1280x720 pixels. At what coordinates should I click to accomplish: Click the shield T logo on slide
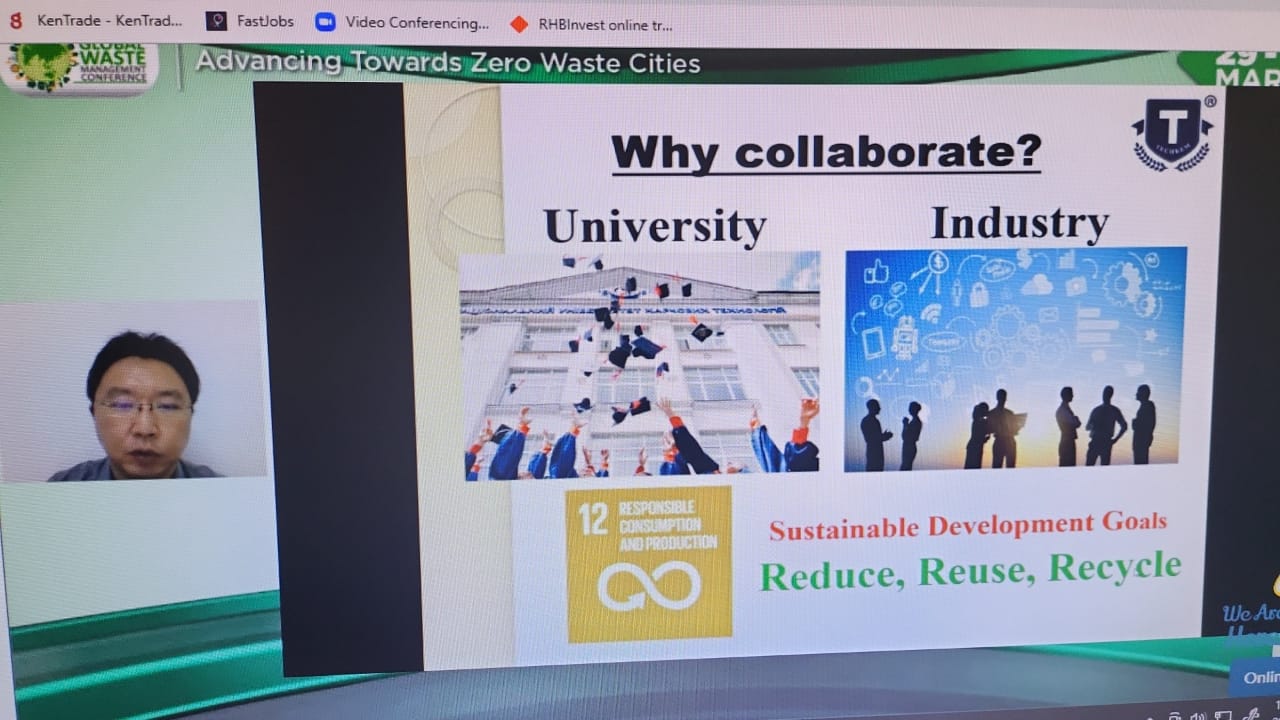click(1171, 134)
